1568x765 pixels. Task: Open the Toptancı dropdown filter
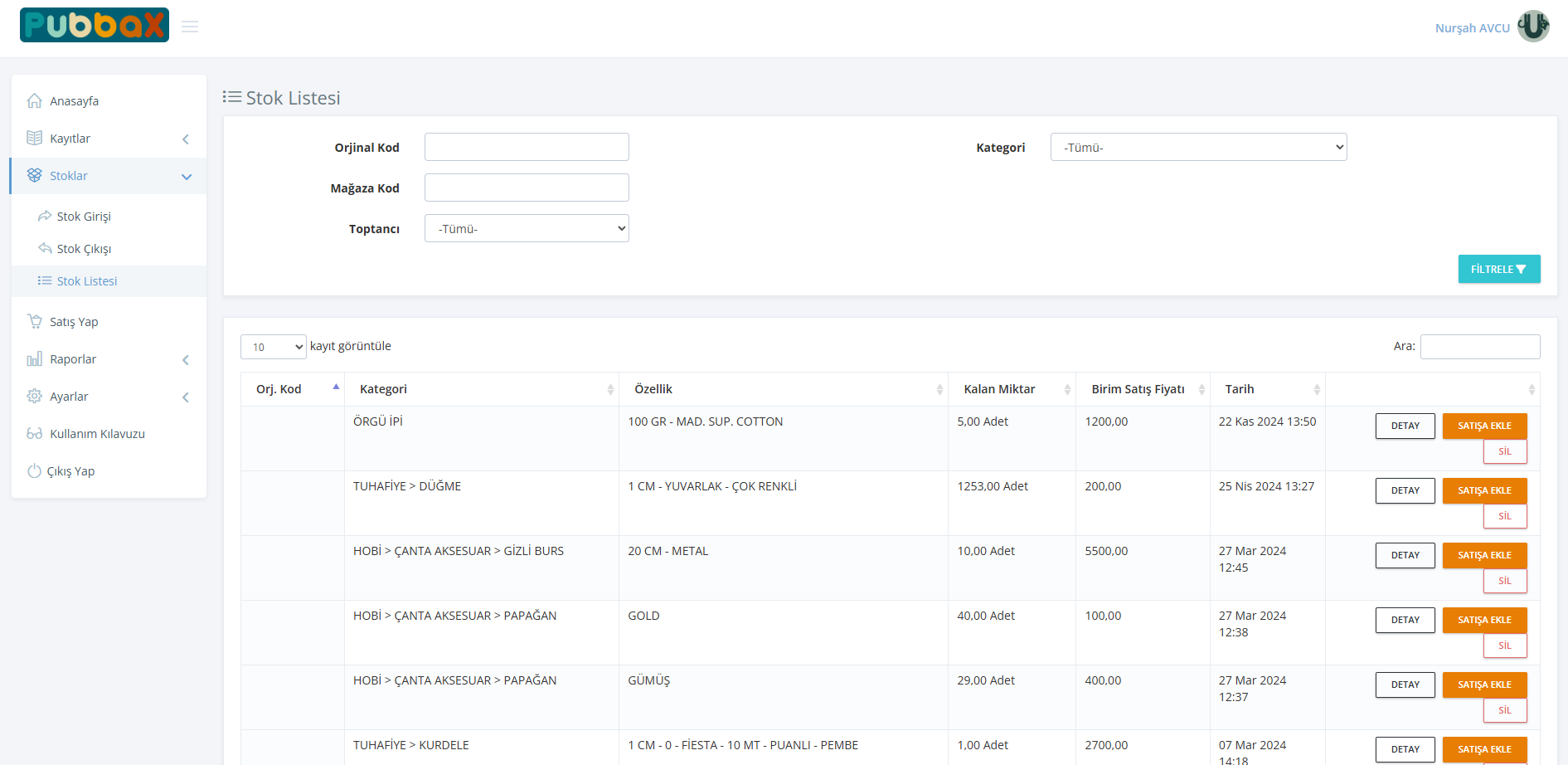(x=527, y=229)
